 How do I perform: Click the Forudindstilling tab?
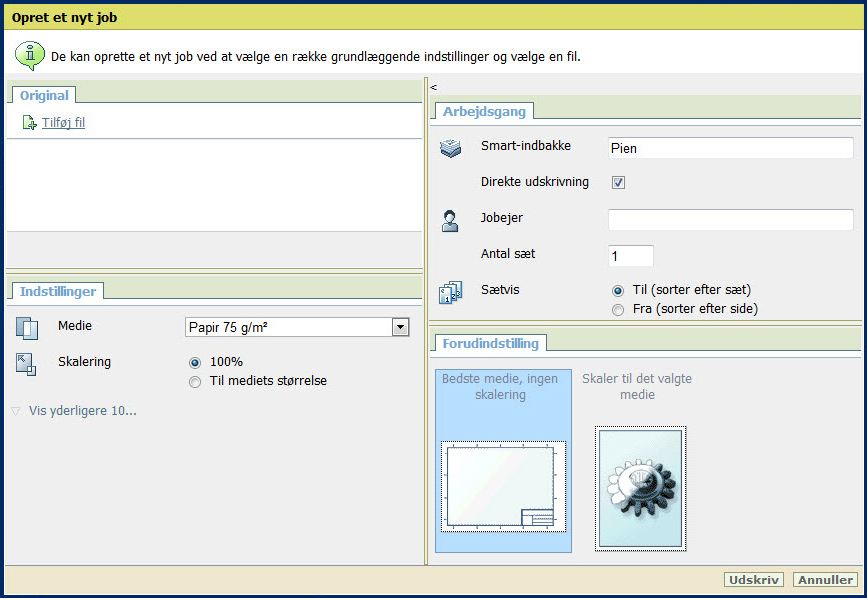pyautogui.click(x=490, y=343)
